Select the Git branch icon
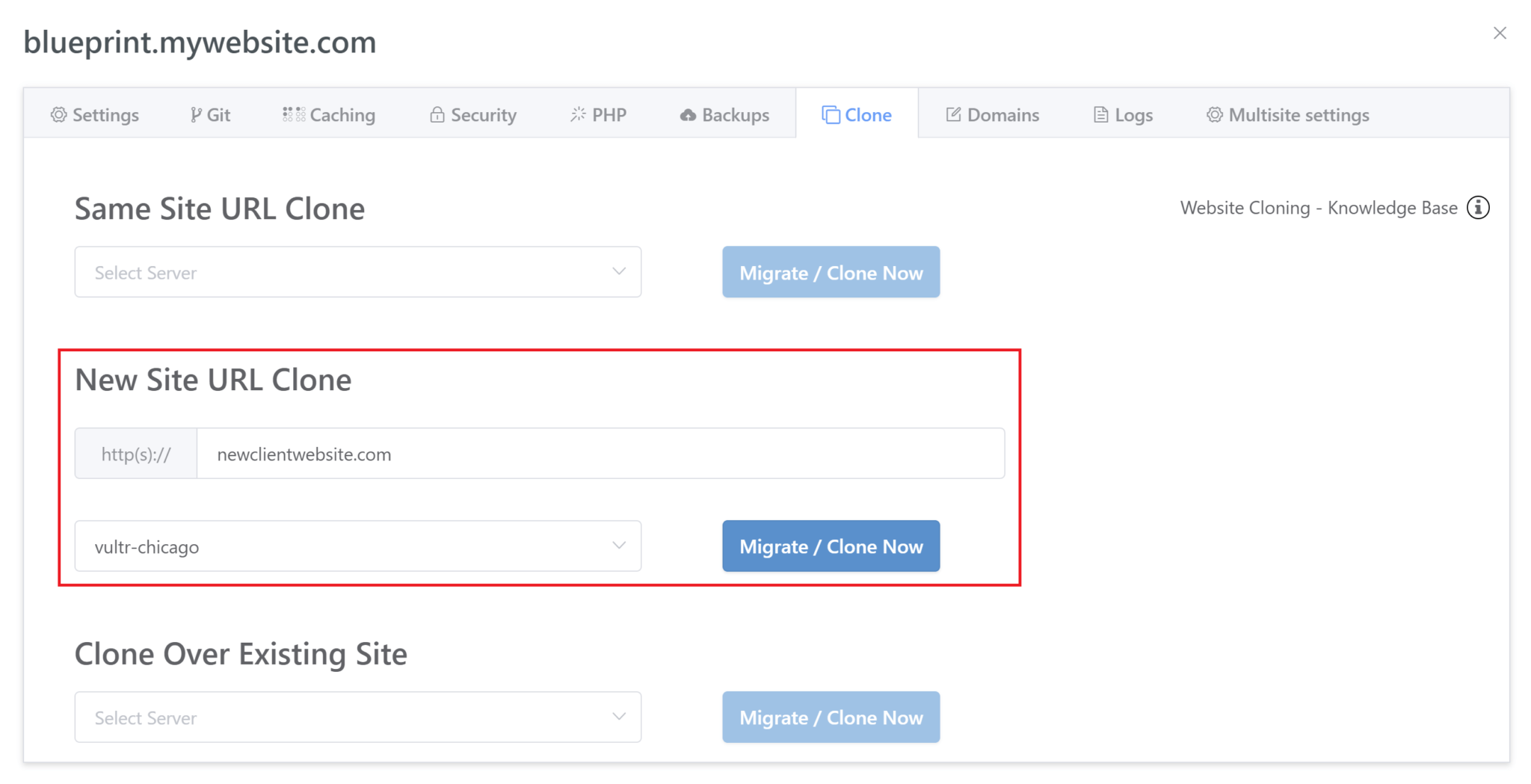The width and height of the screenshot is (1531, 784). click(x=195, y=114)
